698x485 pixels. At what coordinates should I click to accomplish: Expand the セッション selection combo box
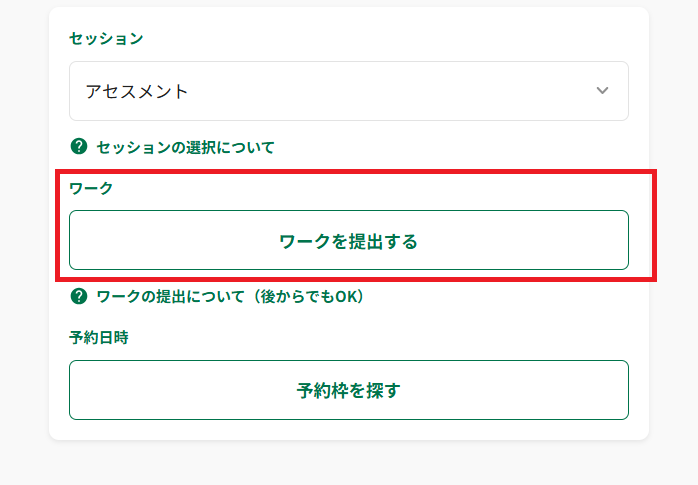(x=349, y=91)
